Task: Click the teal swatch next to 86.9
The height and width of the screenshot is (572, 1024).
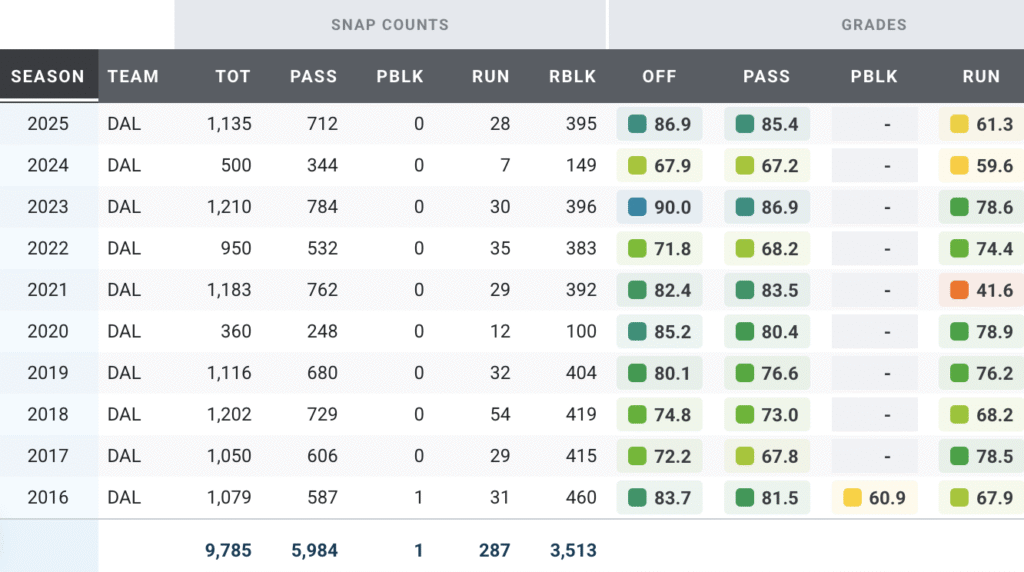Action: click(637, 124)
